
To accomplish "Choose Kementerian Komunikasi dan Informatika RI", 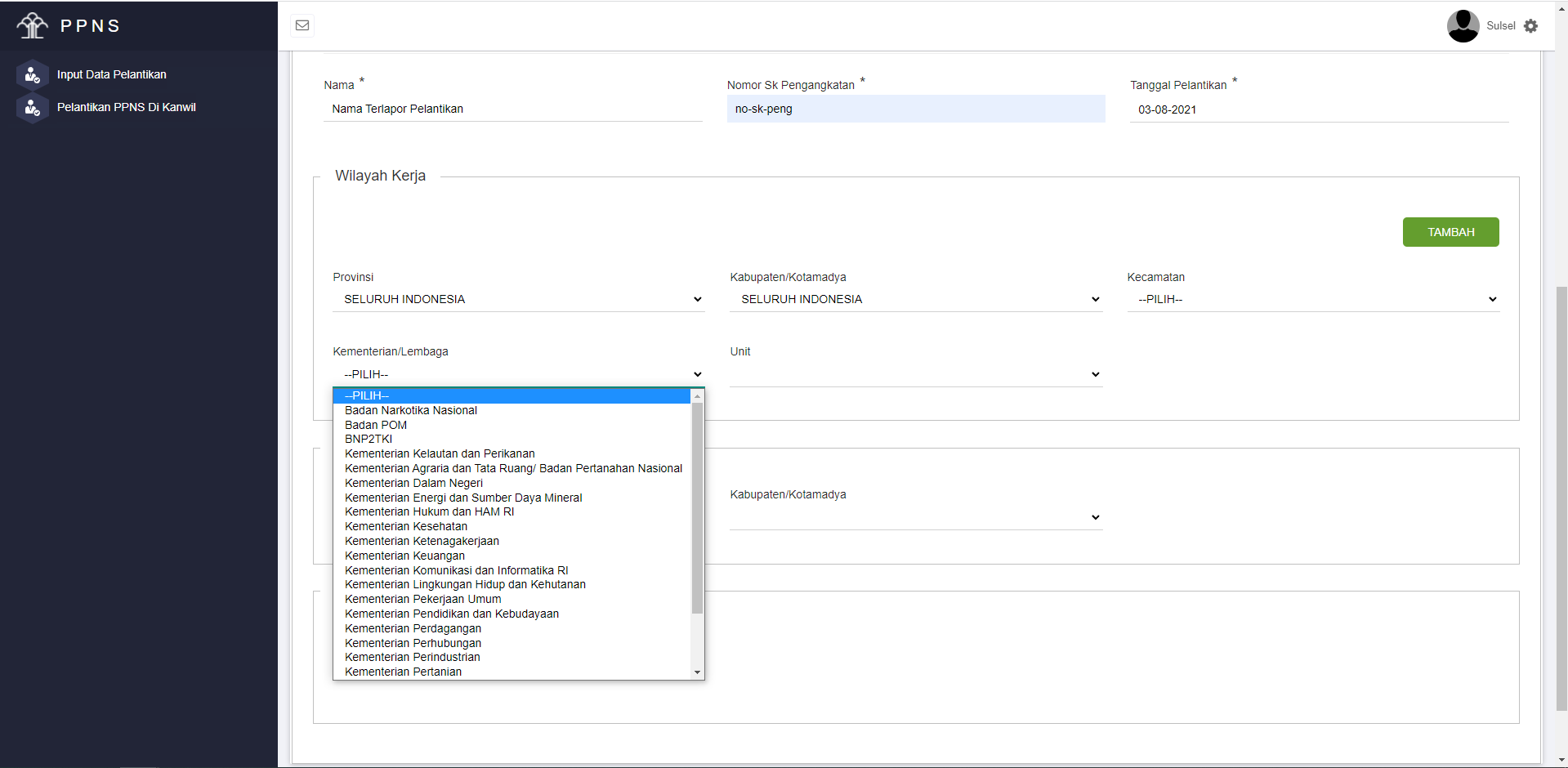I will point(512,570).
